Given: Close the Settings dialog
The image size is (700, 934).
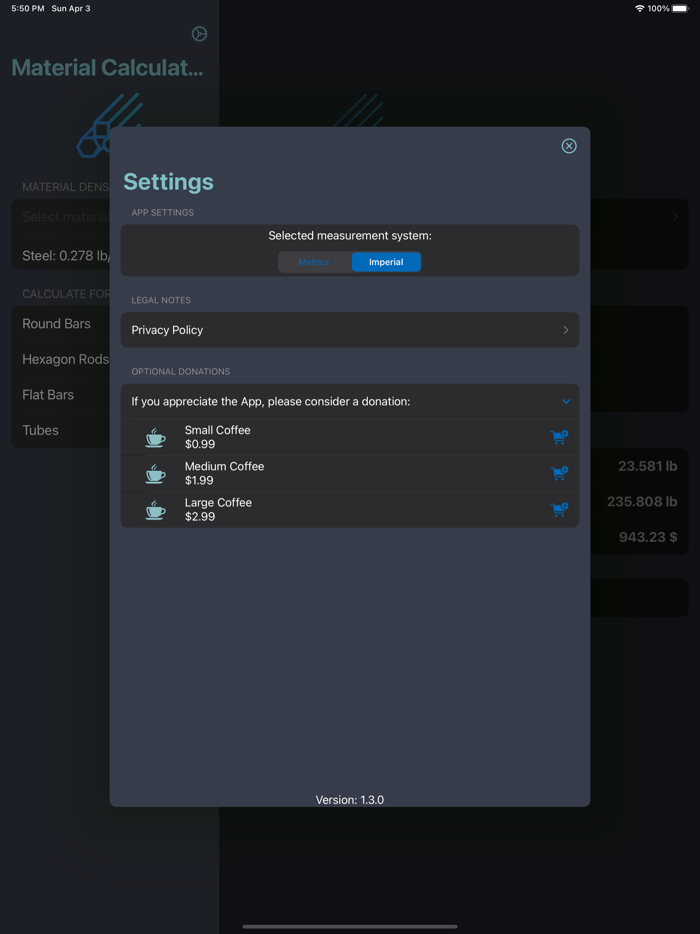Looking at the screenshot, I should click(569, 146).
